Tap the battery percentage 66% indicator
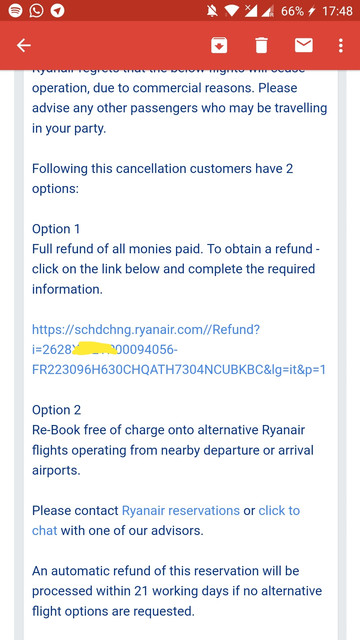 point(292,11)
